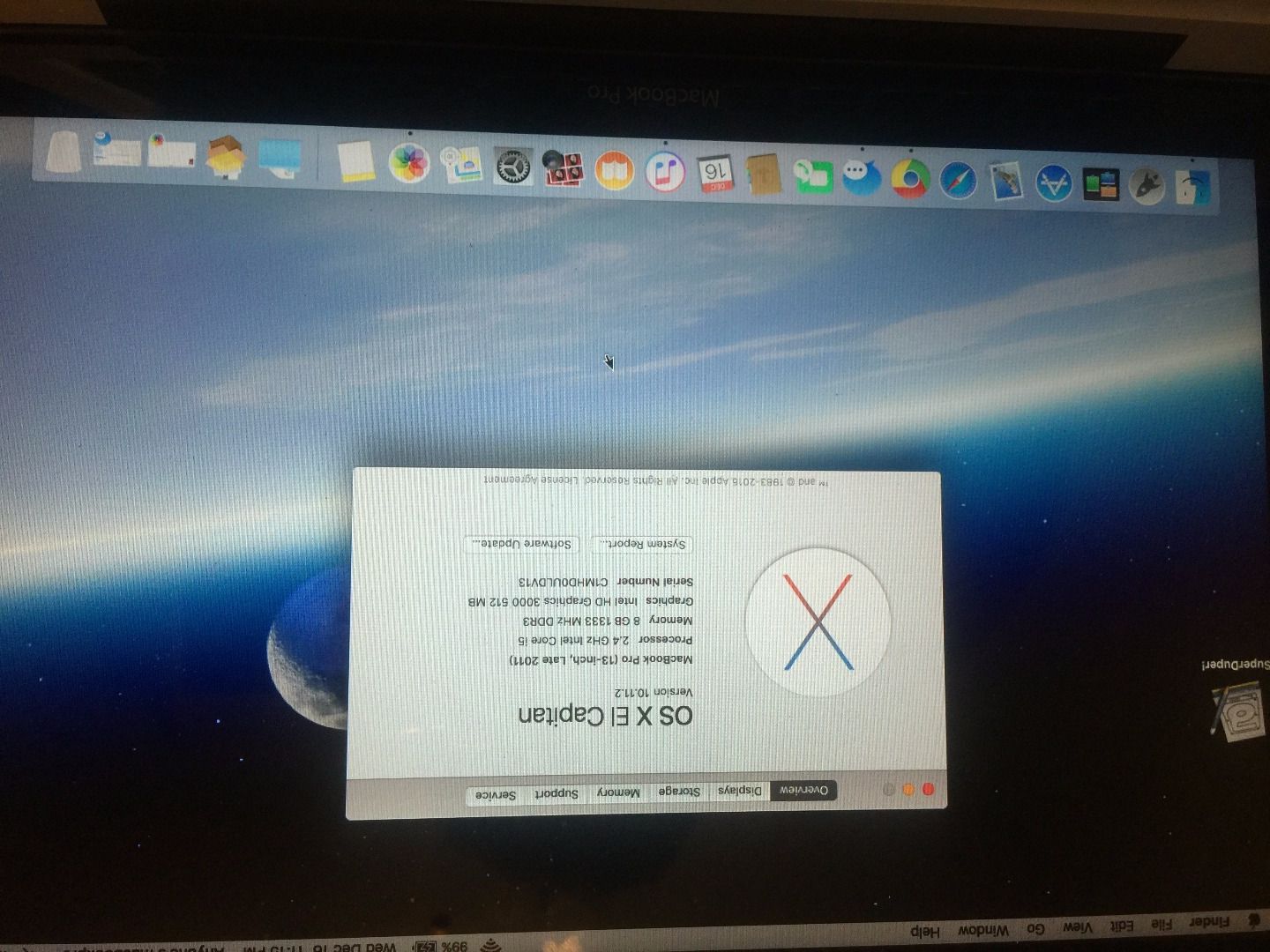This screenshot has height=952, width=1270.
Task: Launch Photos colorful flower icon
Action: pyautogui.click(x=409, y=163)
